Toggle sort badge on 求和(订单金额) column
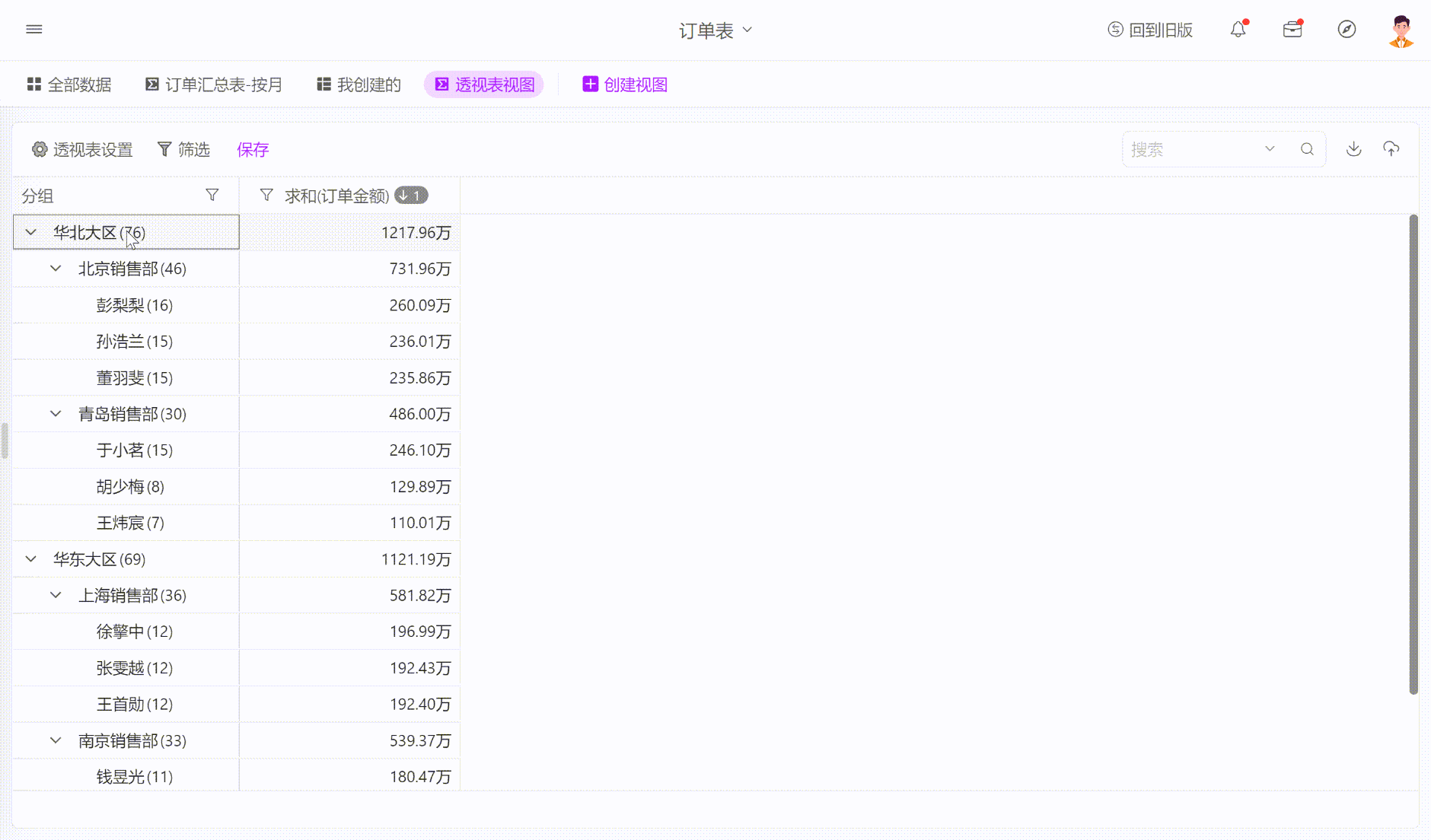 [411, 196]
